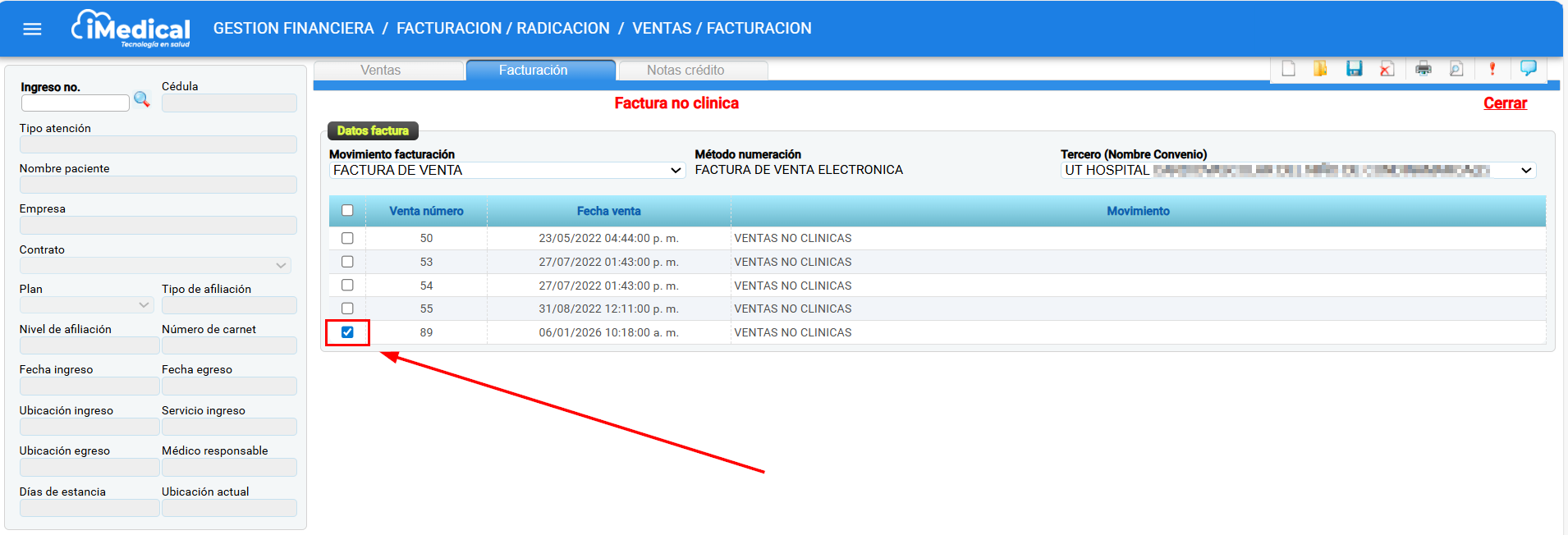Image resolution: width=1568 pixels, height=535 pixels.
Task: Check the box for venta número 54
Action: 347,286
